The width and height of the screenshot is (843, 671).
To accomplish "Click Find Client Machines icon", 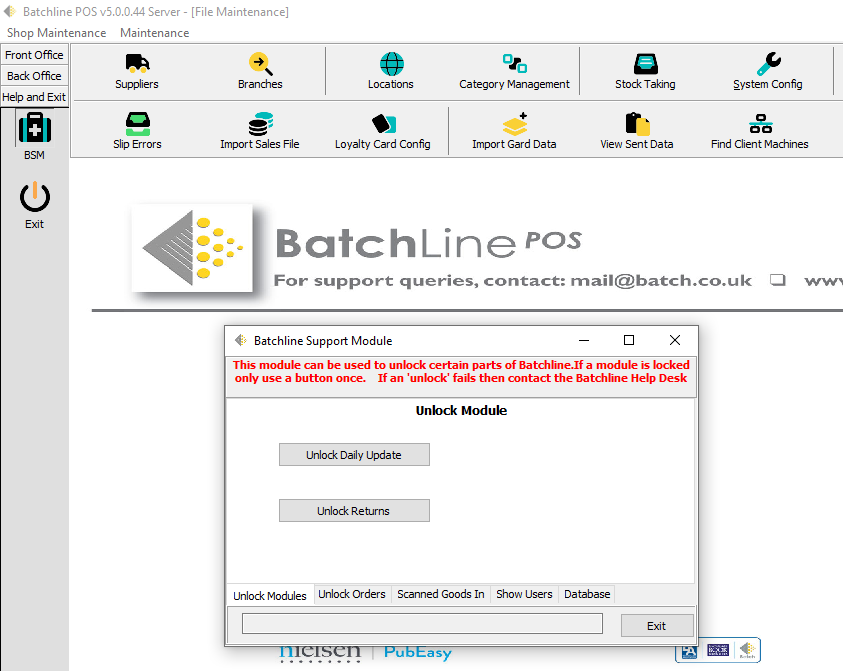I will [x=760, y=131].
